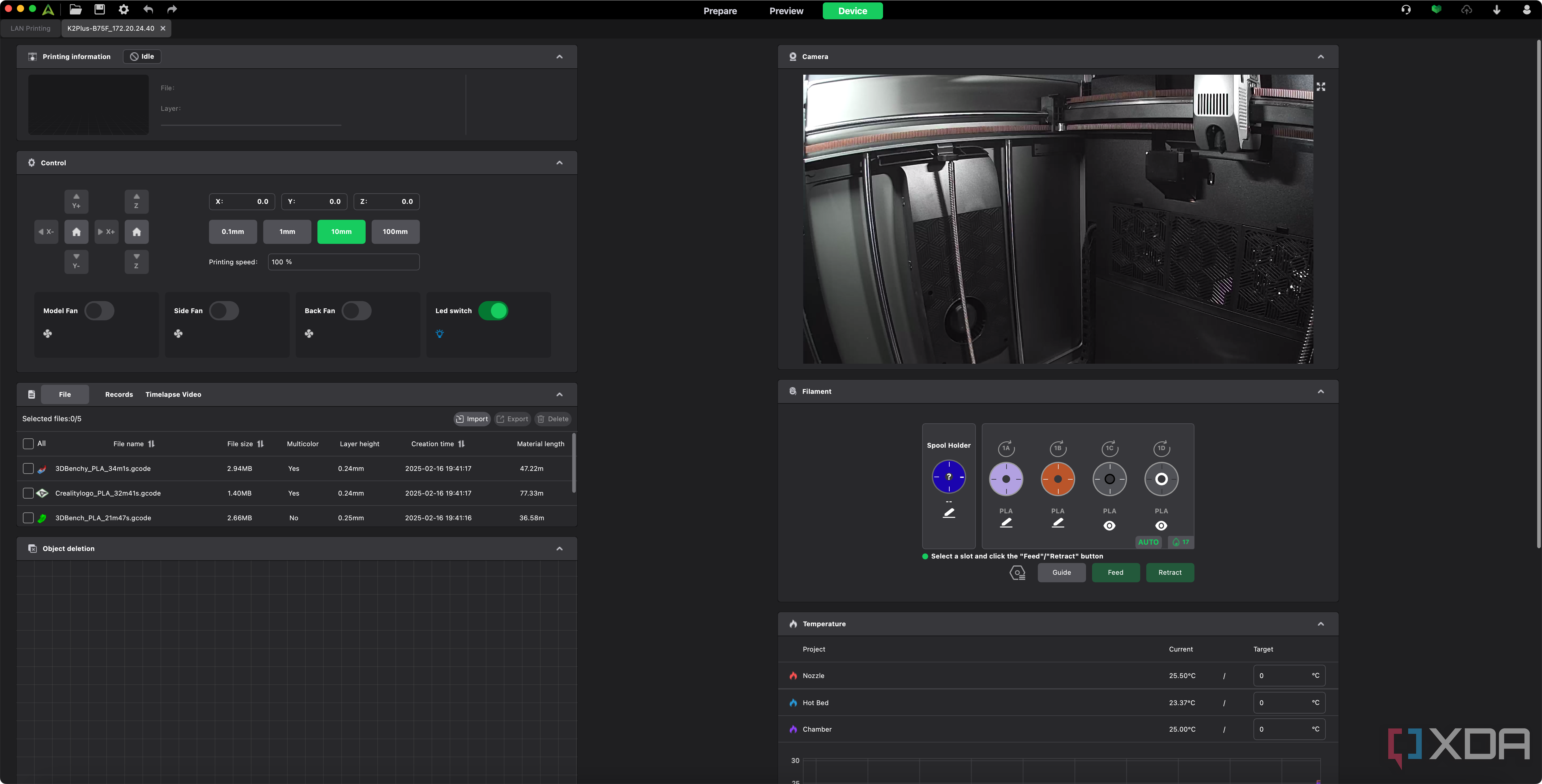Screen dimensions: 1542x784
Task: Edit Spool Holder filament with pencil icon
Action: tap(949, 513)
